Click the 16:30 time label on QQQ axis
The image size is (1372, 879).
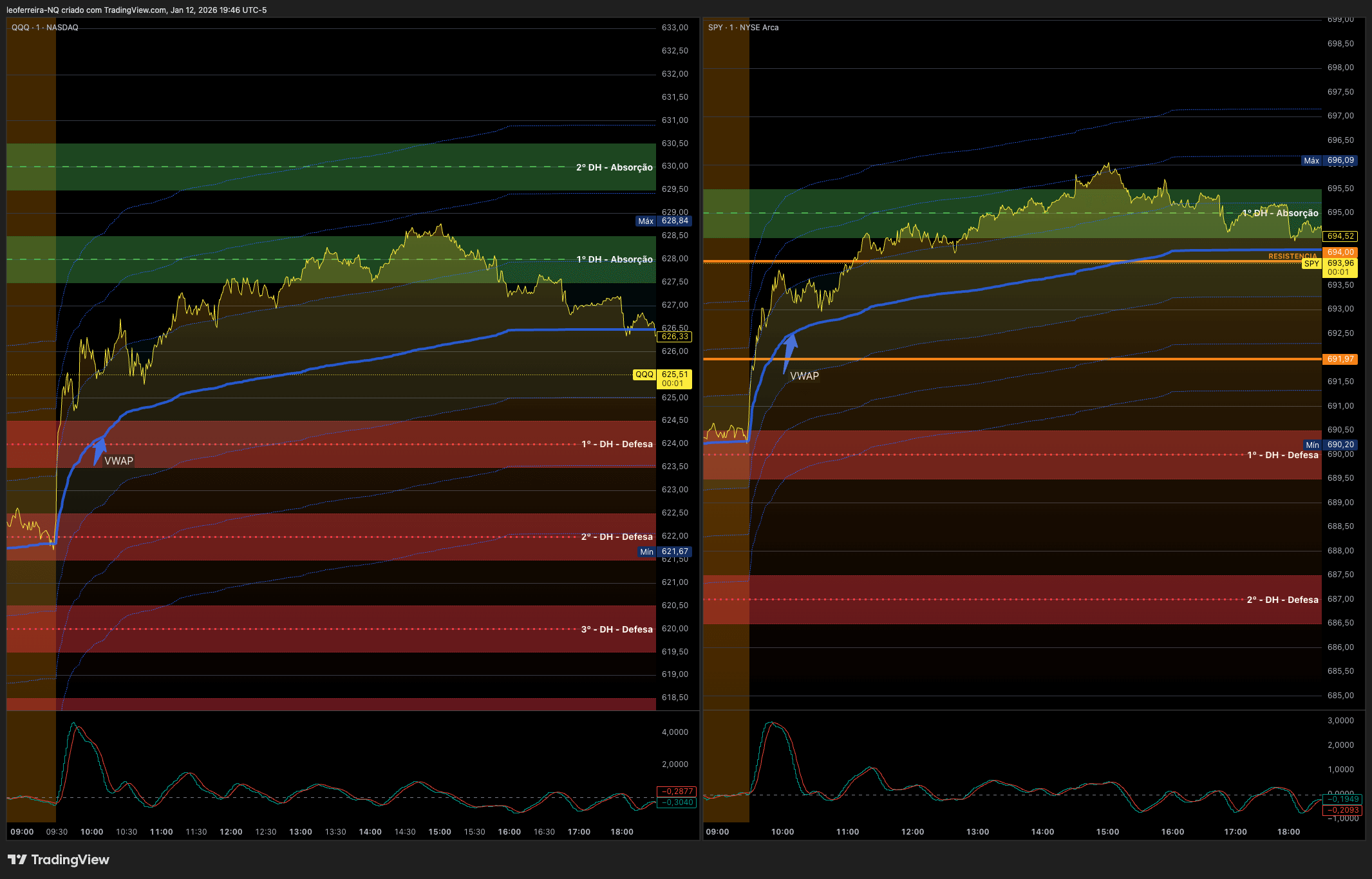coord(544,832)
